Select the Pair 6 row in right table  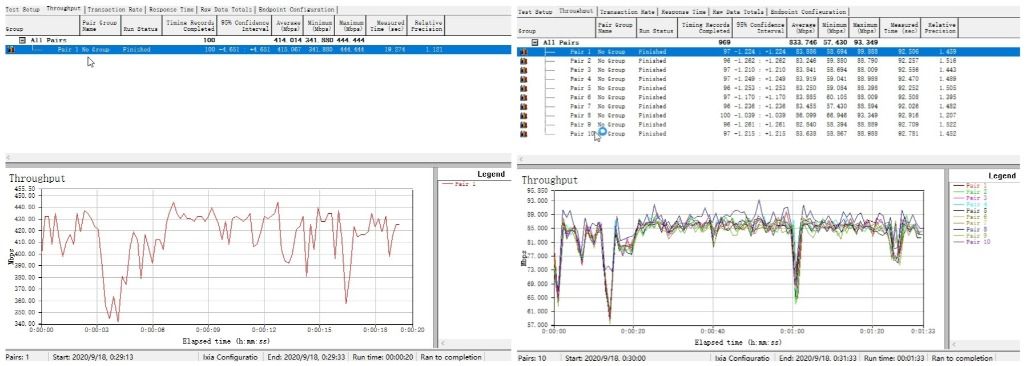coord(769,97)
